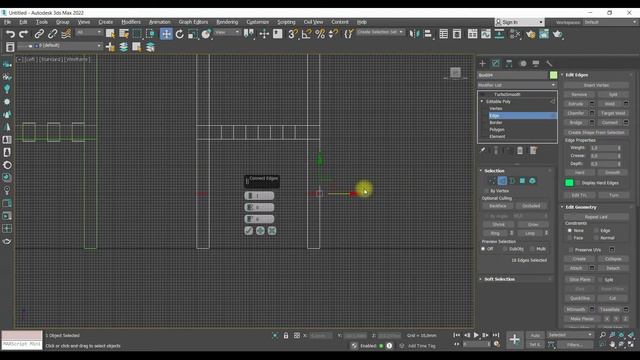The height and width of the screenshot is (360, 640).
Task: Click Zoom magnifier in viewport navigation
Action: 602,335
